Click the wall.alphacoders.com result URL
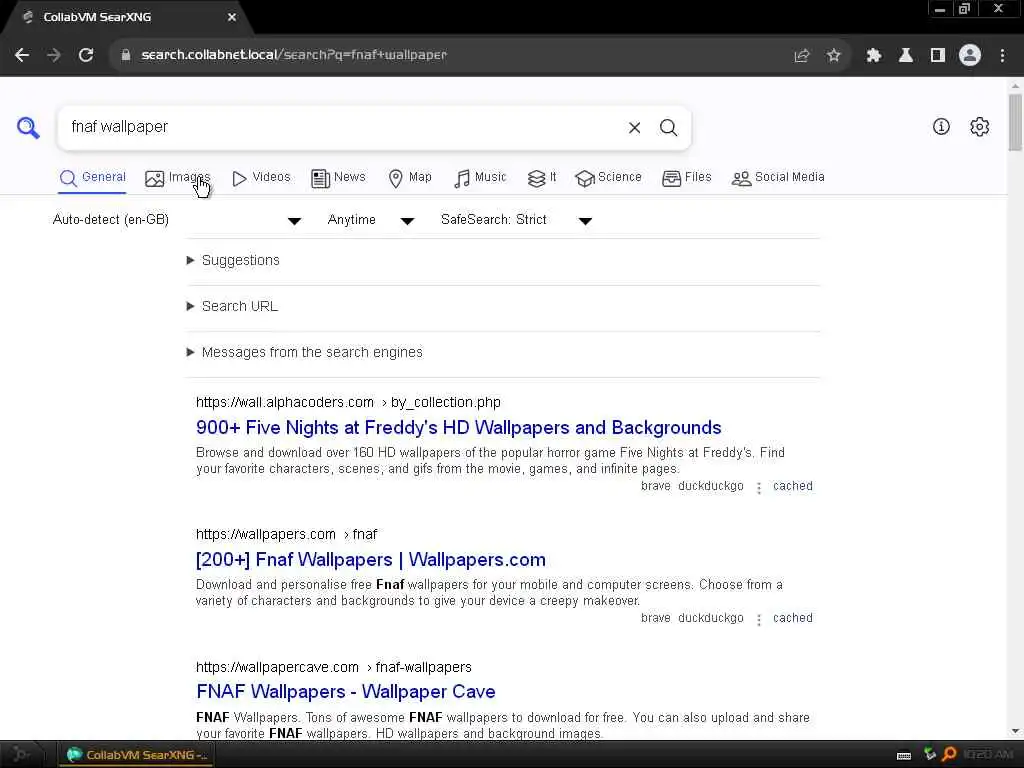1024x768 pixels. click(348, 402)
